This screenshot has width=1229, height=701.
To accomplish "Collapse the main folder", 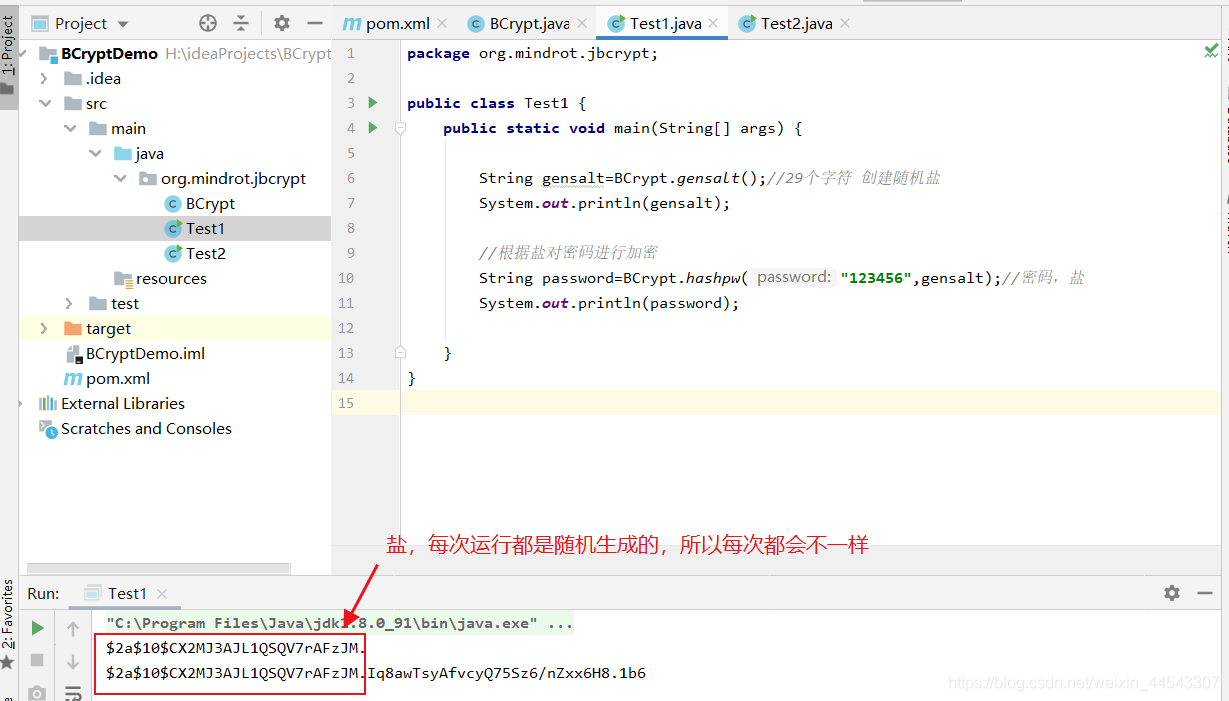I will click(69, 128).
